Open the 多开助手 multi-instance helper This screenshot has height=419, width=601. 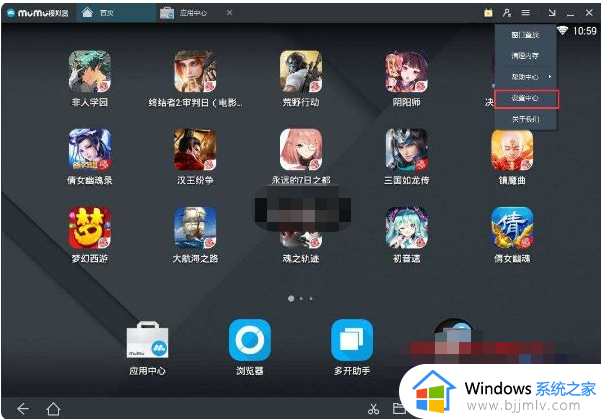tap(352, 340)
